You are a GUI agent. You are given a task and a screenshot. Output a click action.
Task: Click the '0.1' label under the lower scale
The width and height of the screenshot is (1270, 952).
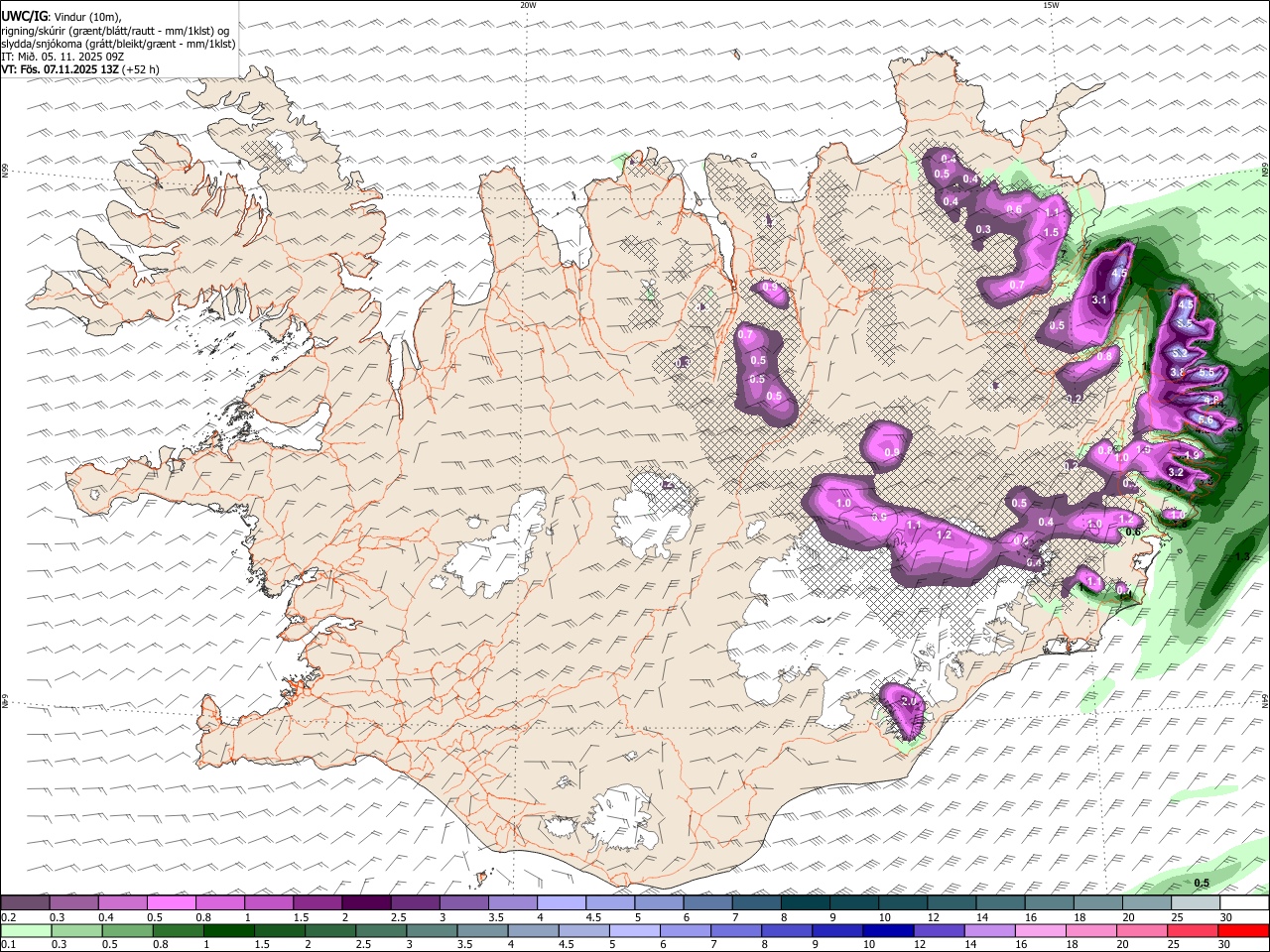8,944
